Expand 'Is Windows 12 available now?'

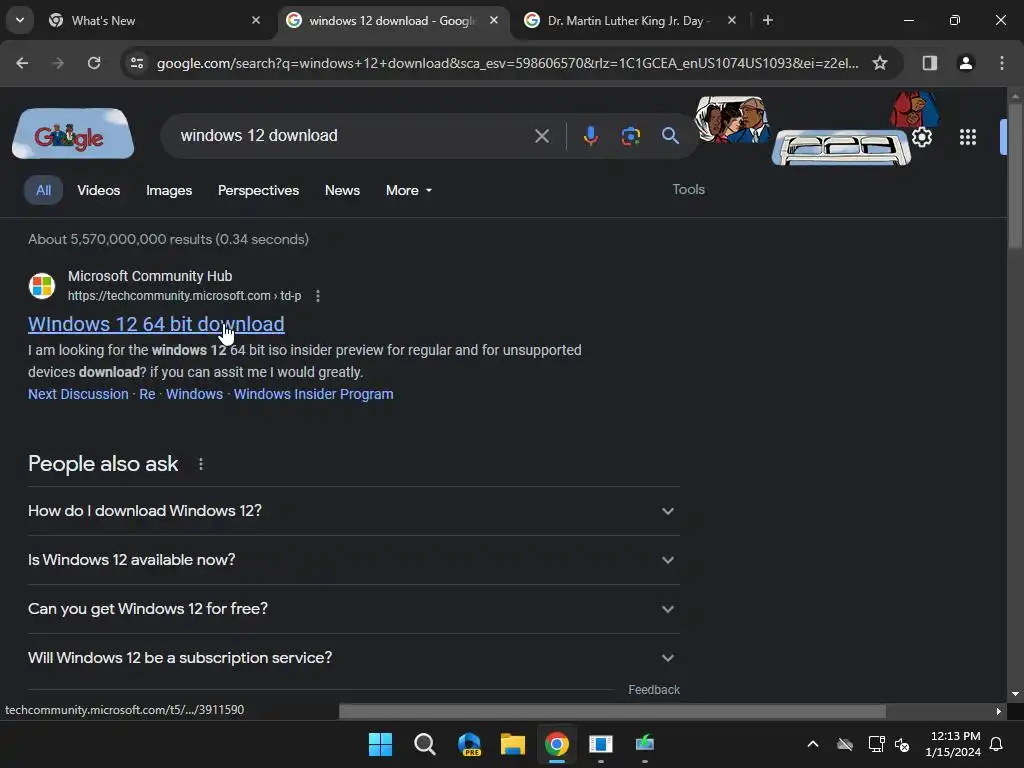353,560
